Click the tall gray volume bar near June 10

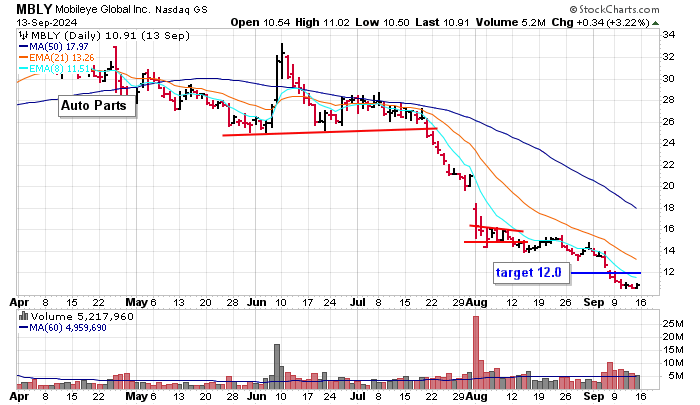(x=277, y=367)
